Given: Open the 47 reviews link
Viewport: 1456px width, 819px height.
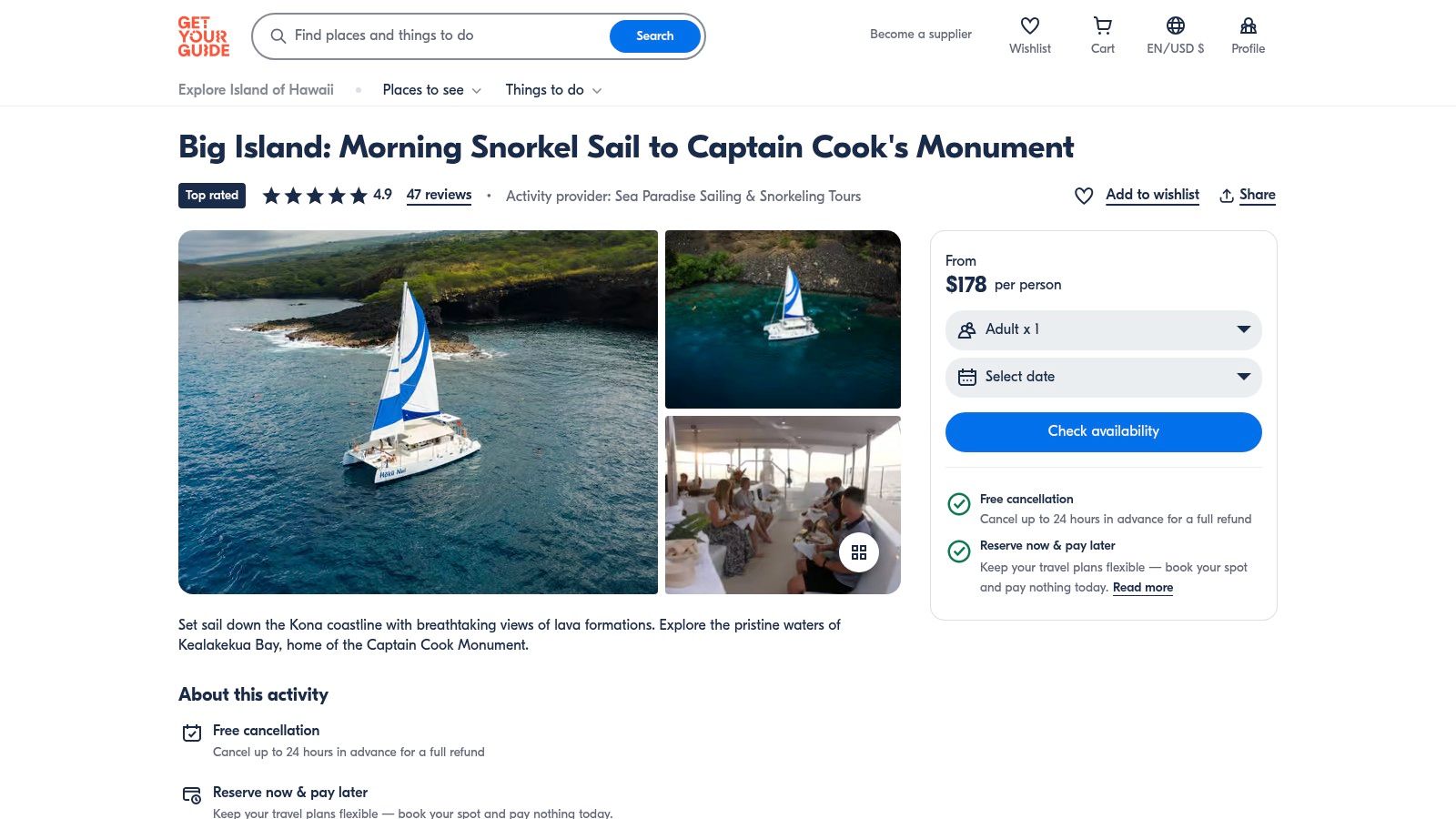Looking at the screenshot, I should (x=439, y=195).
